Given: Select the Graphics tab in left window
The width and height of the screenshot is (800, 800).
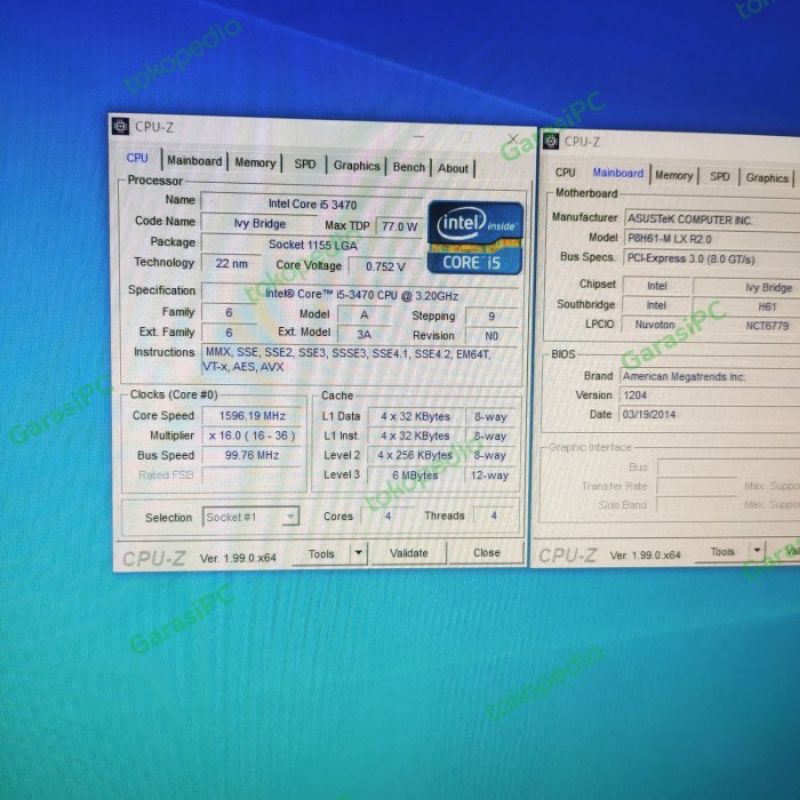Looking at the screenshot, I should coord(357,166).
